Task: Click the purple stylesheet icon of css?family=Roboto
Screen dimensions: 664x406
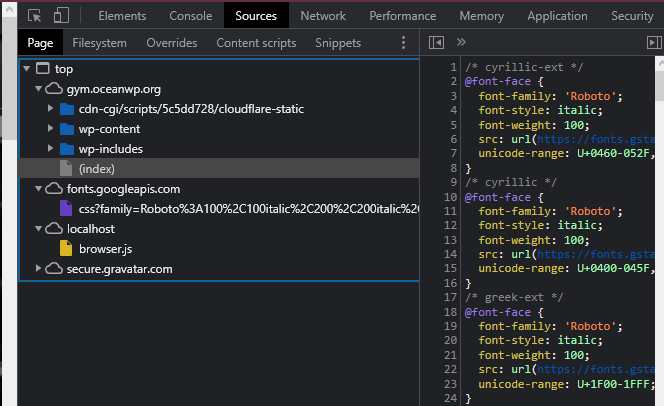Action: pos(66,208)
